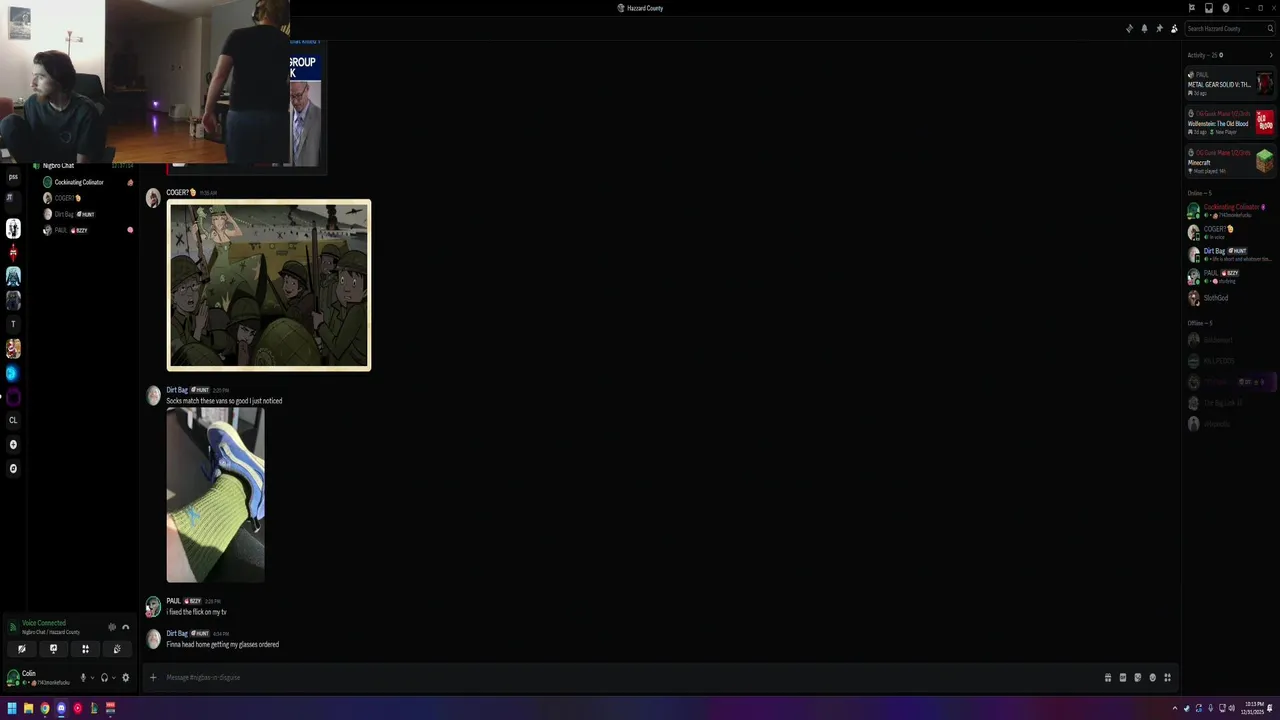This screenshot has width=1280, height=720.
Task: Open Dirt Bag's avatar on glasses message
Action: point(153,639)
